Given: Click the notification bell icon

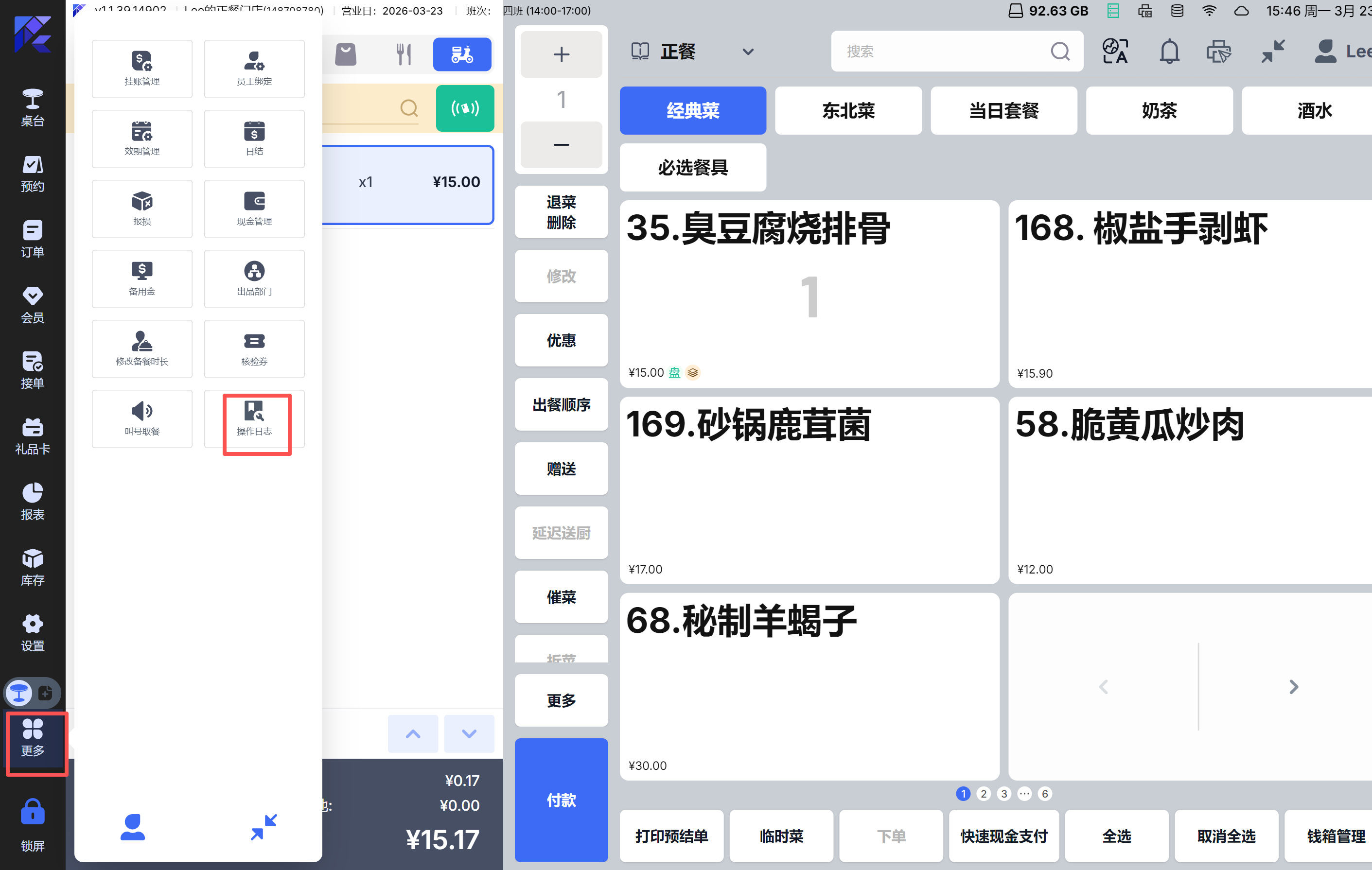Looking at the screenshot, I should 1169,52.
